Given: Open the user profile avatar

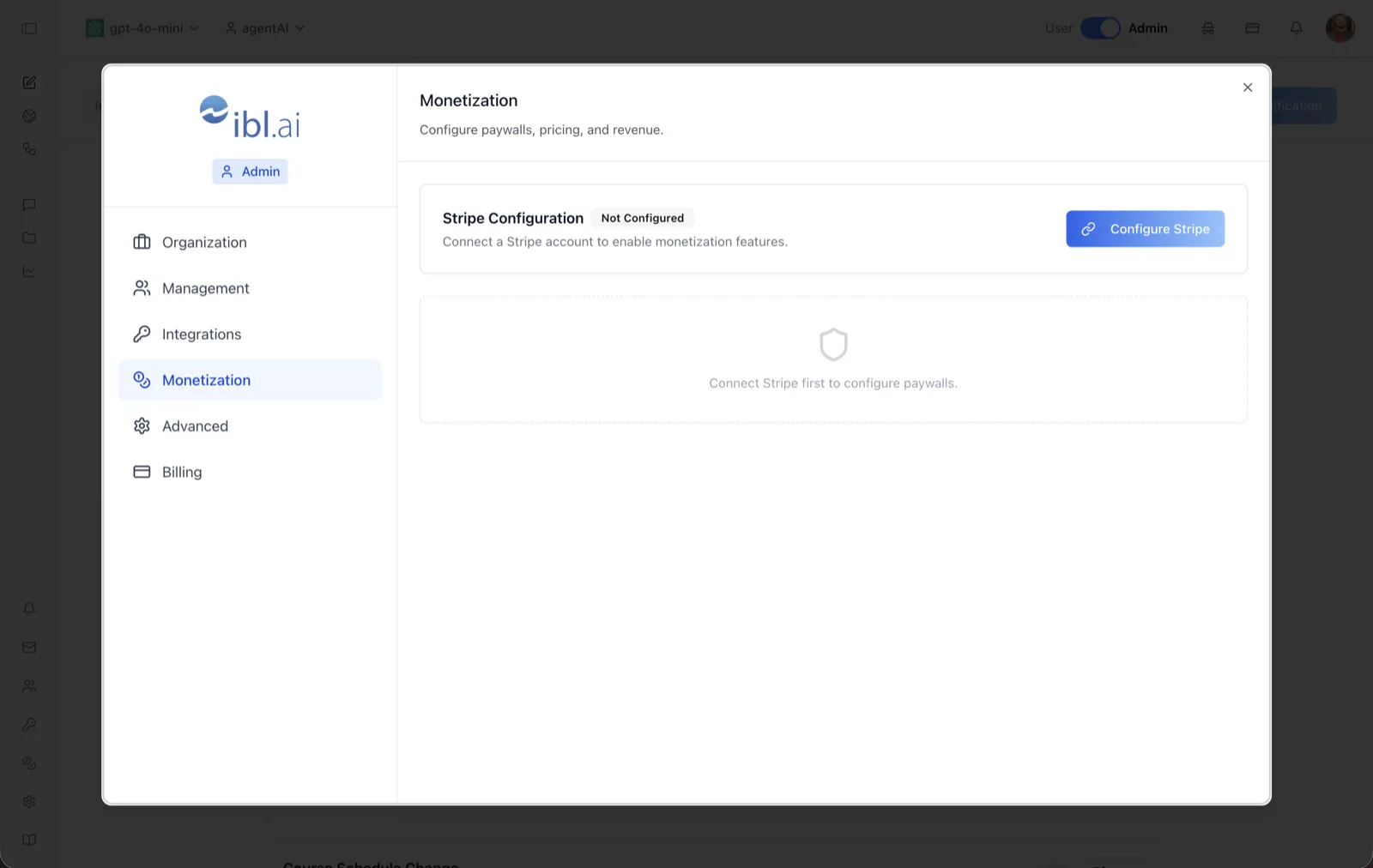Looking at the screenshot, I should (1340, 27).
